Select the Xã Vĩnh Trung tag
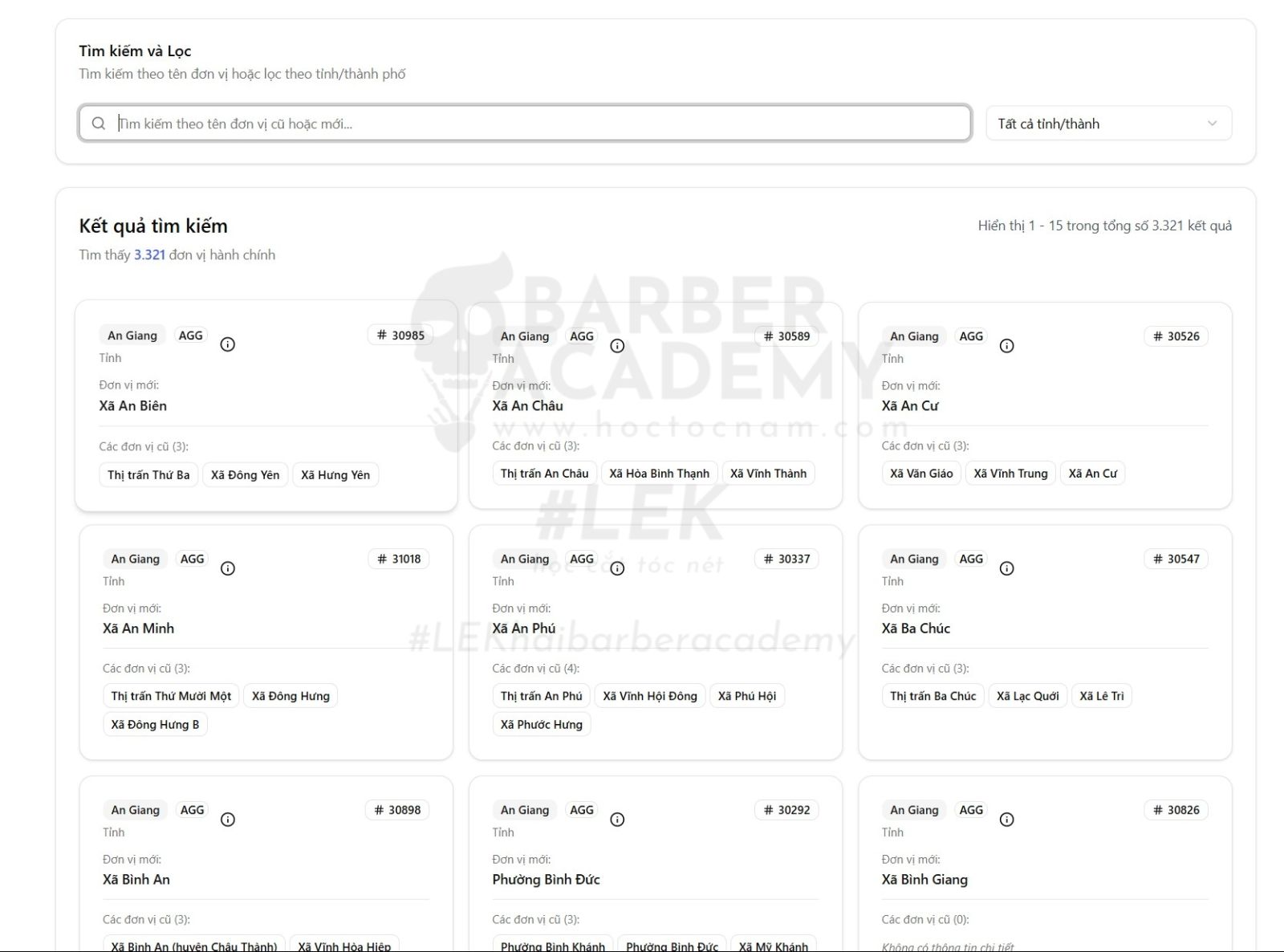Viewport: 1284px width, 952px height. click(x=1010, y=474)
